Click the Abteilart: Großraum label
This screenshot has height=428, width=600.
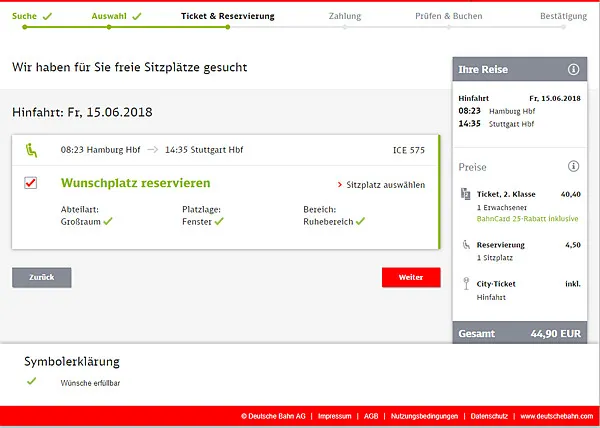87,216
